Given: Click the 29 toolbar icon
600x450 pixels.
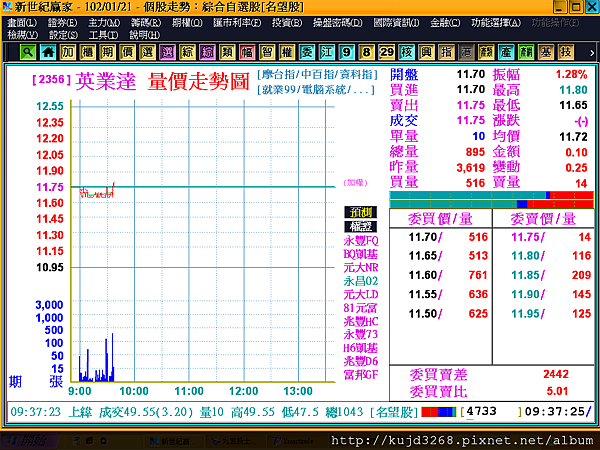Looking at the screenshot, I should click(x=386, y=52).
